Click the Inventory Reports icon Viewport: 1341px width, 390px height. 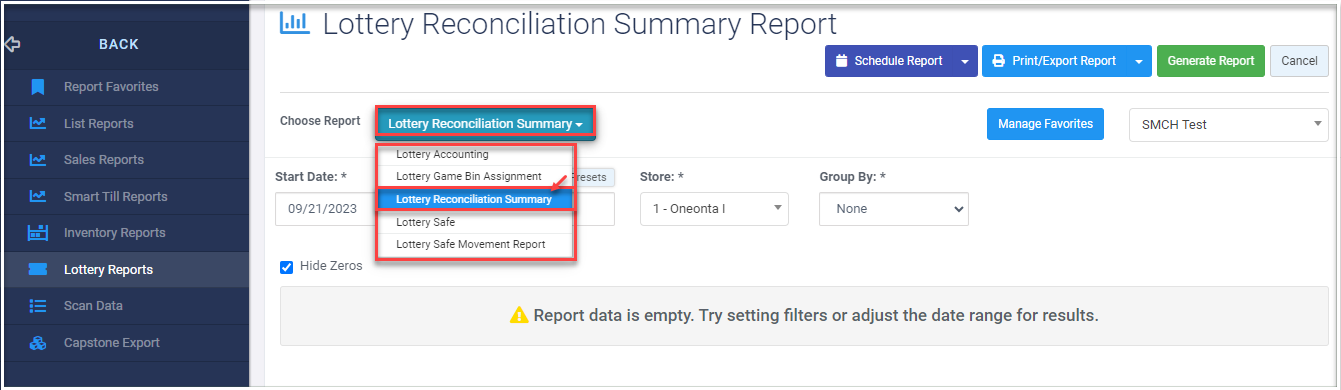tap(38, 233)
